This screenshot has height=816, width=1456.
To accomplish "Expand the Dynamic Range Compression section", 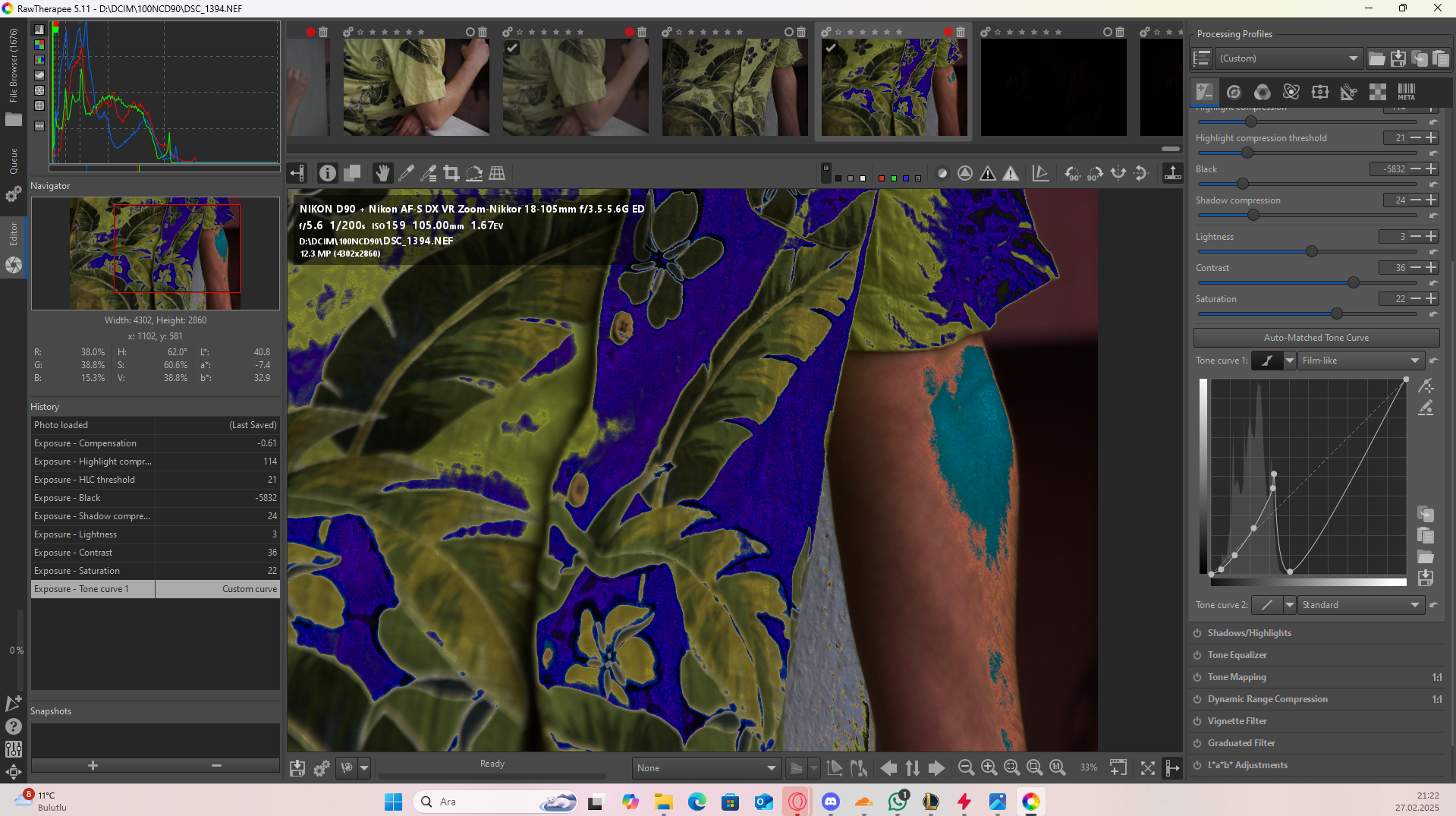I will point(1268,699).
